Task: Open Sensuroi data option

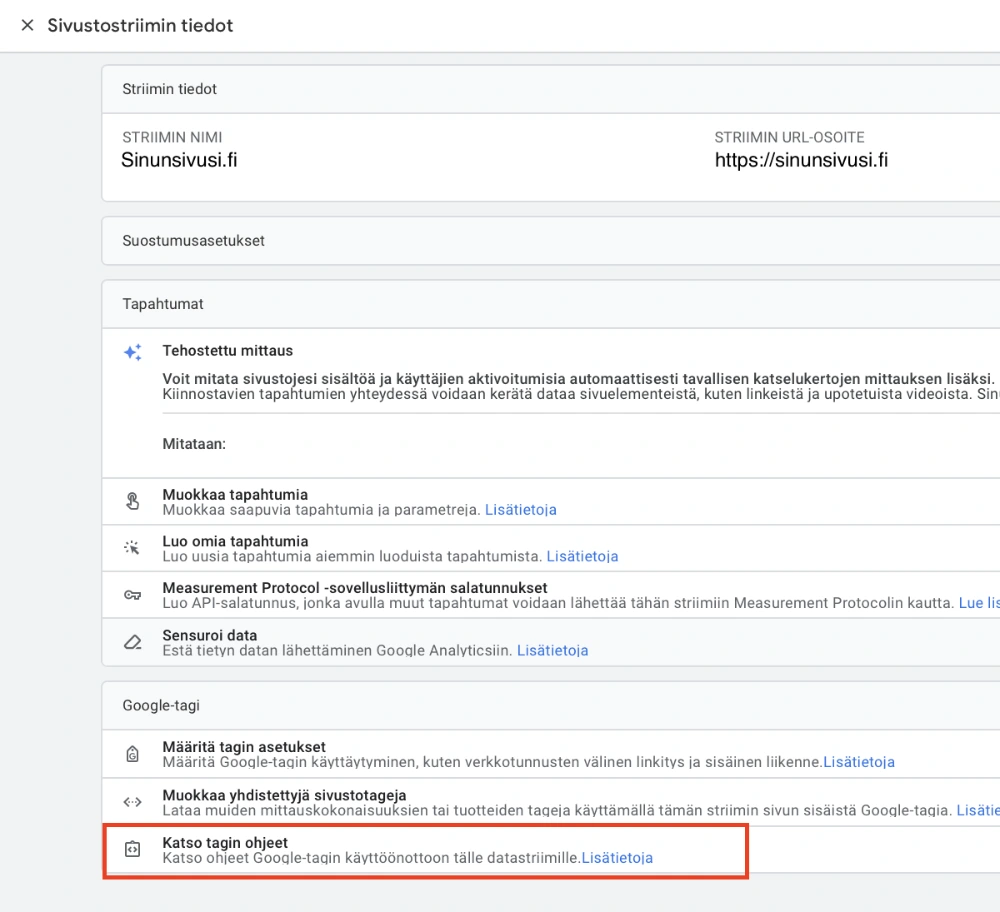Action: point(551,642)
